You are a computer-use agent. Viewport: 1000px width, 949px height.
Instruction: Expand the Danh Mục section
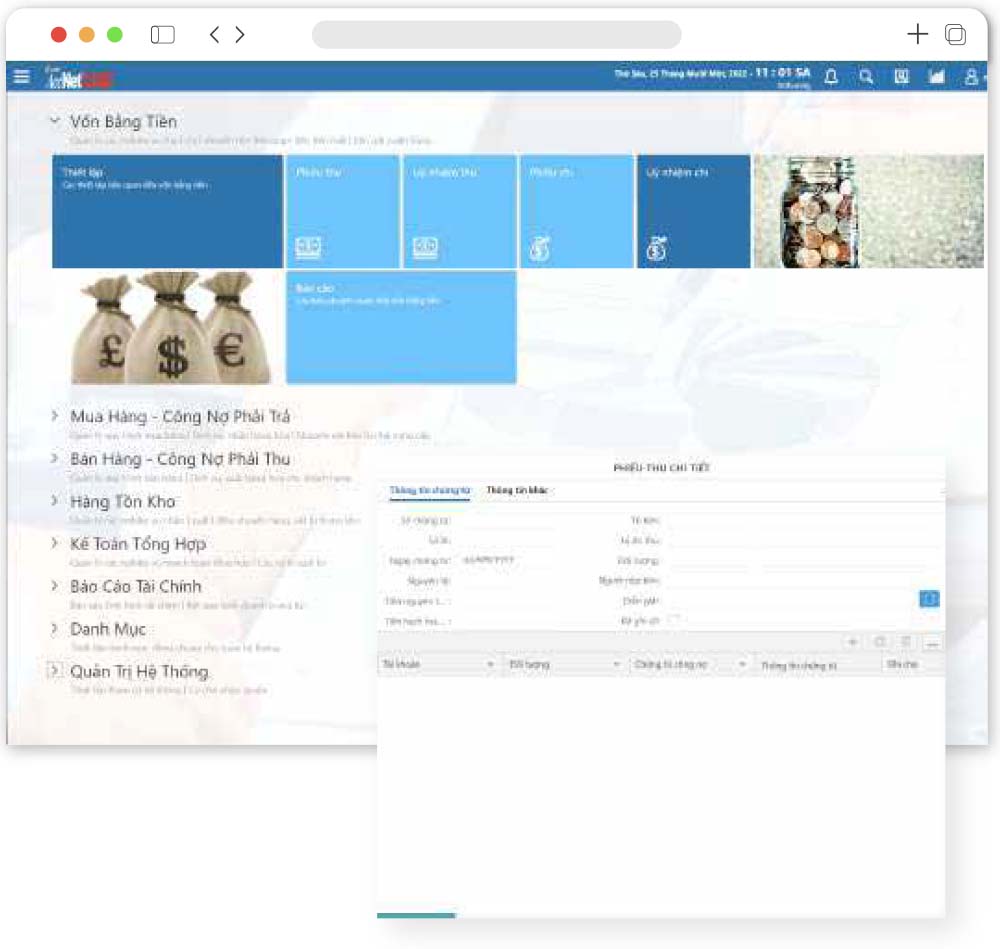pyautogui.click(x=55, y=628)
